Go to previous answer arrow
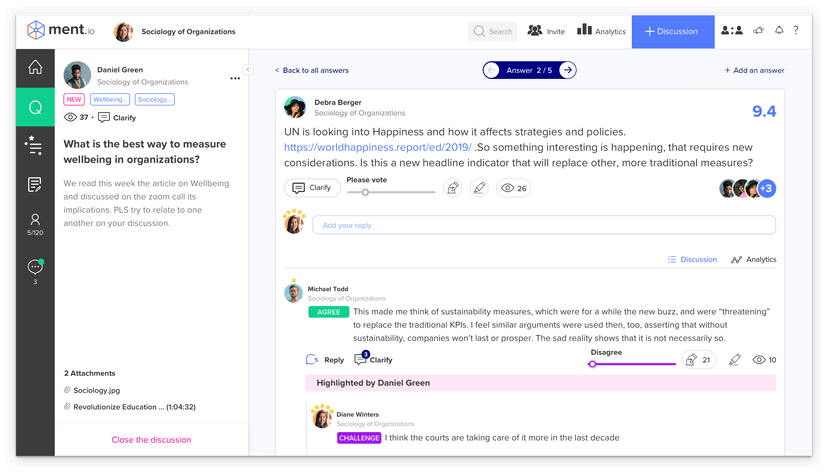This screenshot has width=828, height=474. coord(492,70)
